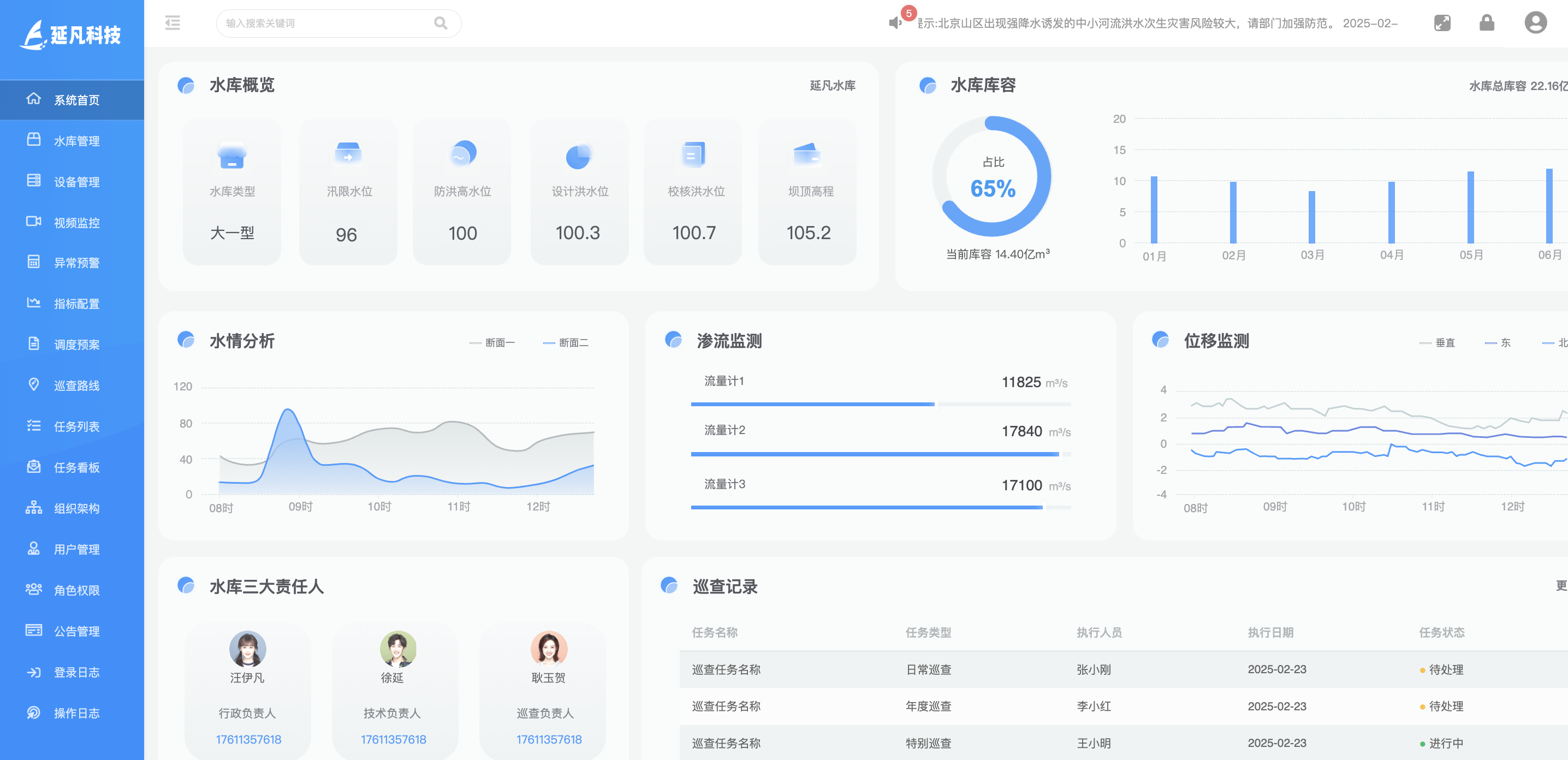Click the search magnifier icon
This screenshot has width=1568, height=760.
click(440, 23)
